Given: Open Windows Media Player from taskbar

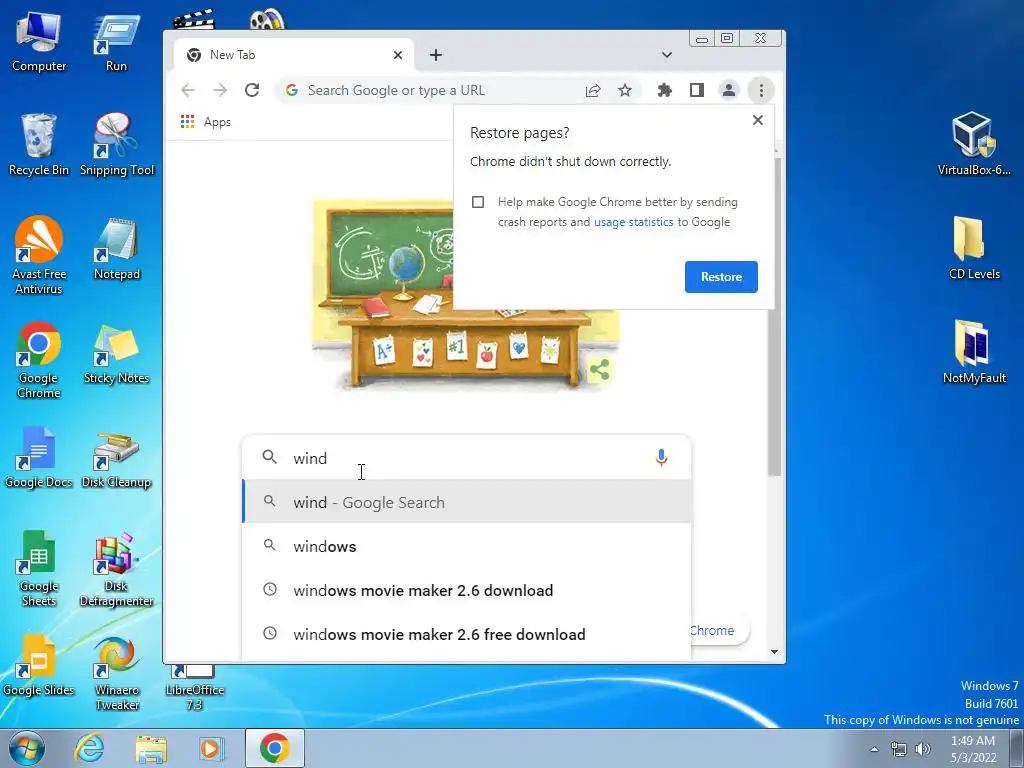Looking at the screenshot, I should (211, 748).
